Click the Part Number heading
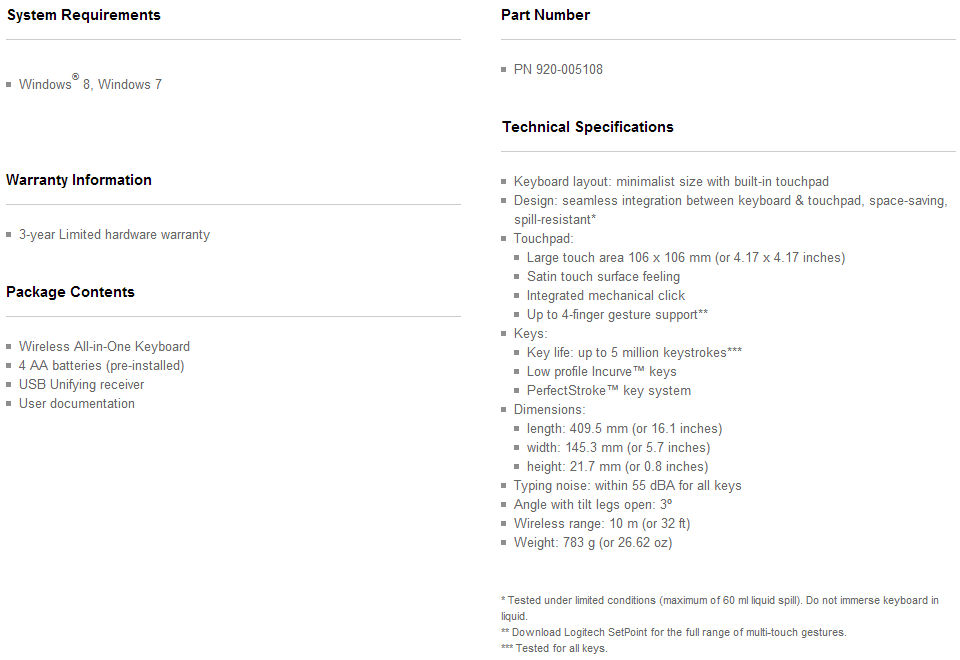This screenshot has width=960, height=660. [x=545, y=15]
